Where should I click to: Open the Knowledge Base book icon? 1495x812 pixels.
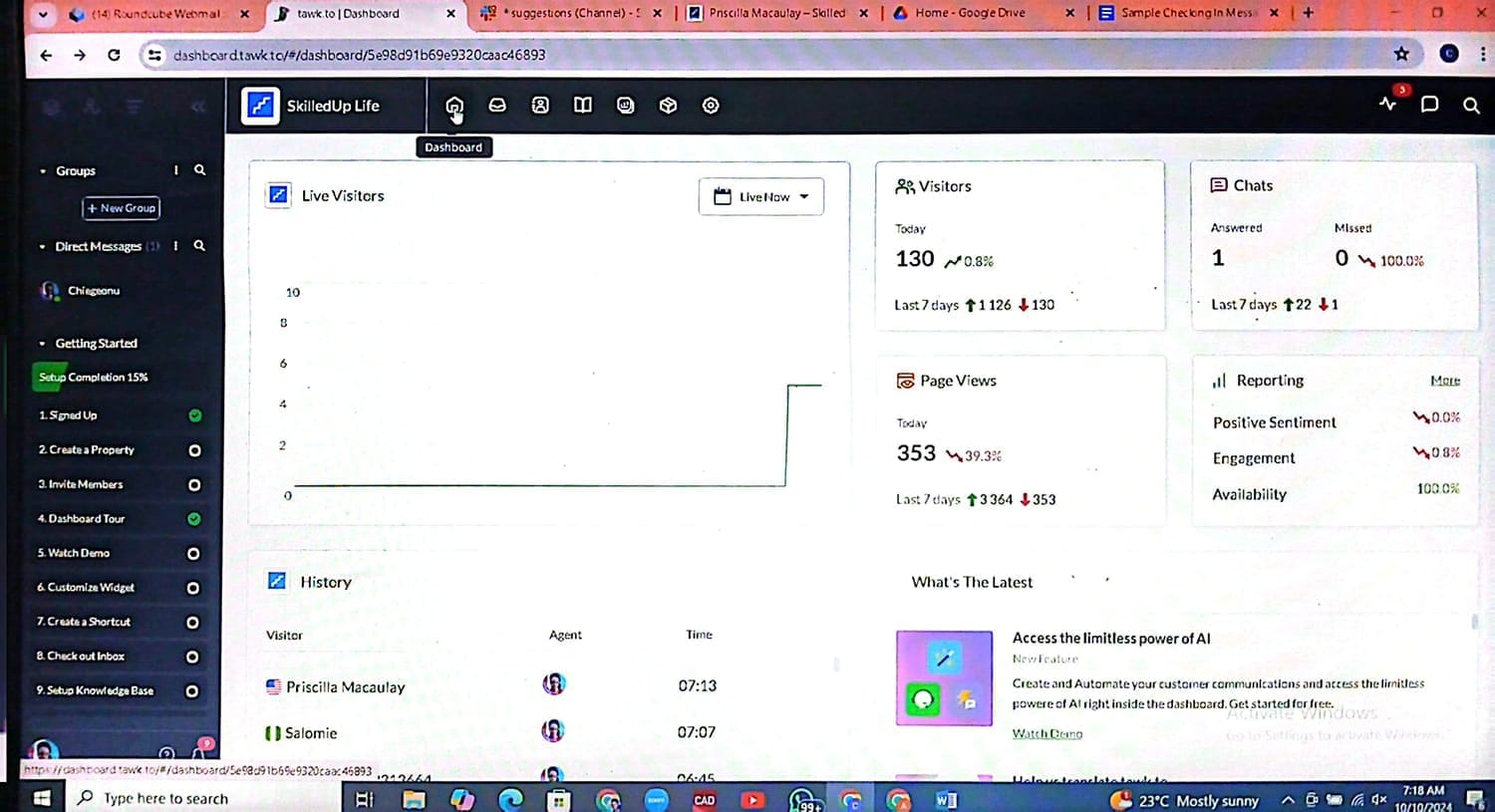coord(583,105)
